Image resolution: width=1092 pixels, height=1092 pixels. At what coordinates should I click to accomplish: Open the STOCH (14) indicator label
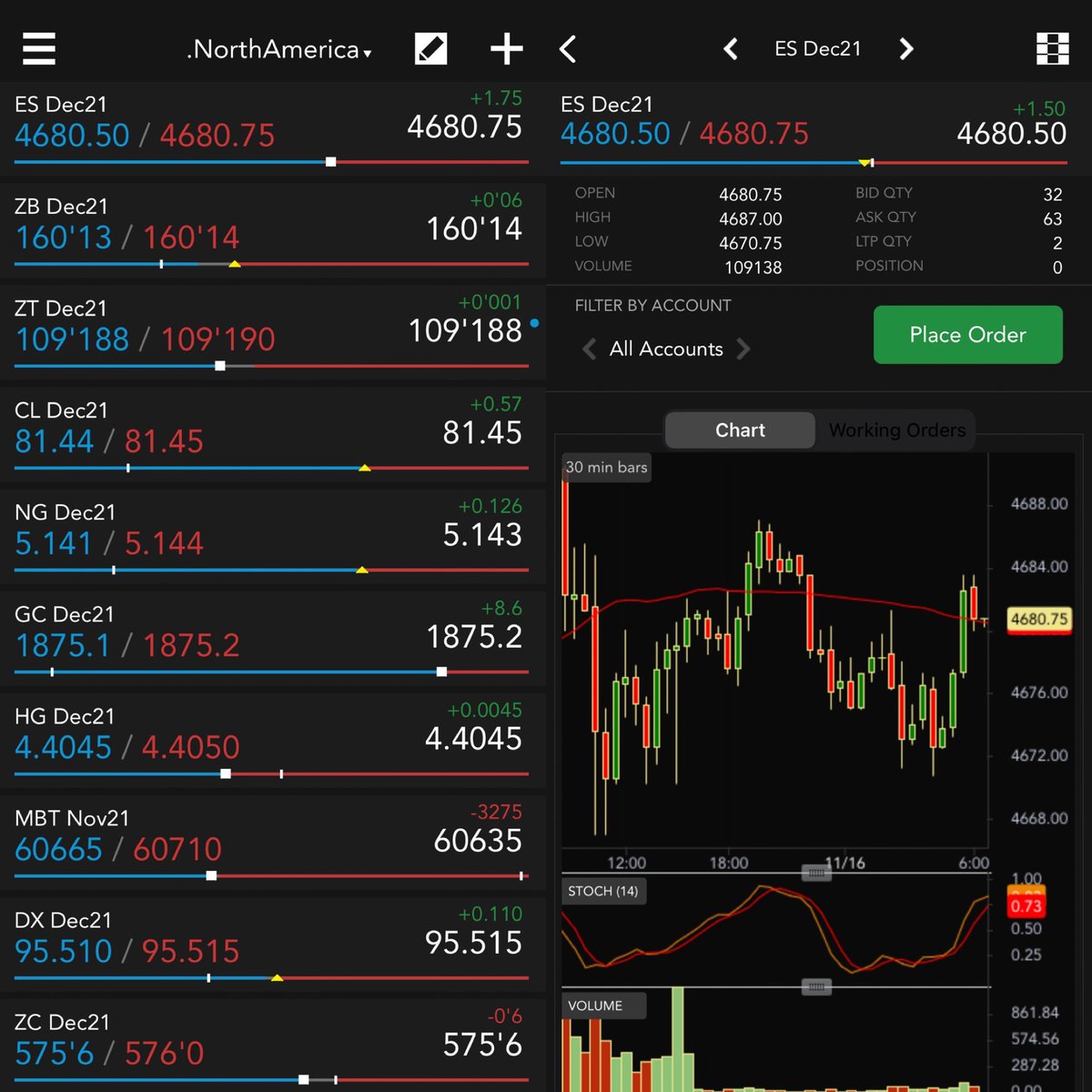point(603,891)
